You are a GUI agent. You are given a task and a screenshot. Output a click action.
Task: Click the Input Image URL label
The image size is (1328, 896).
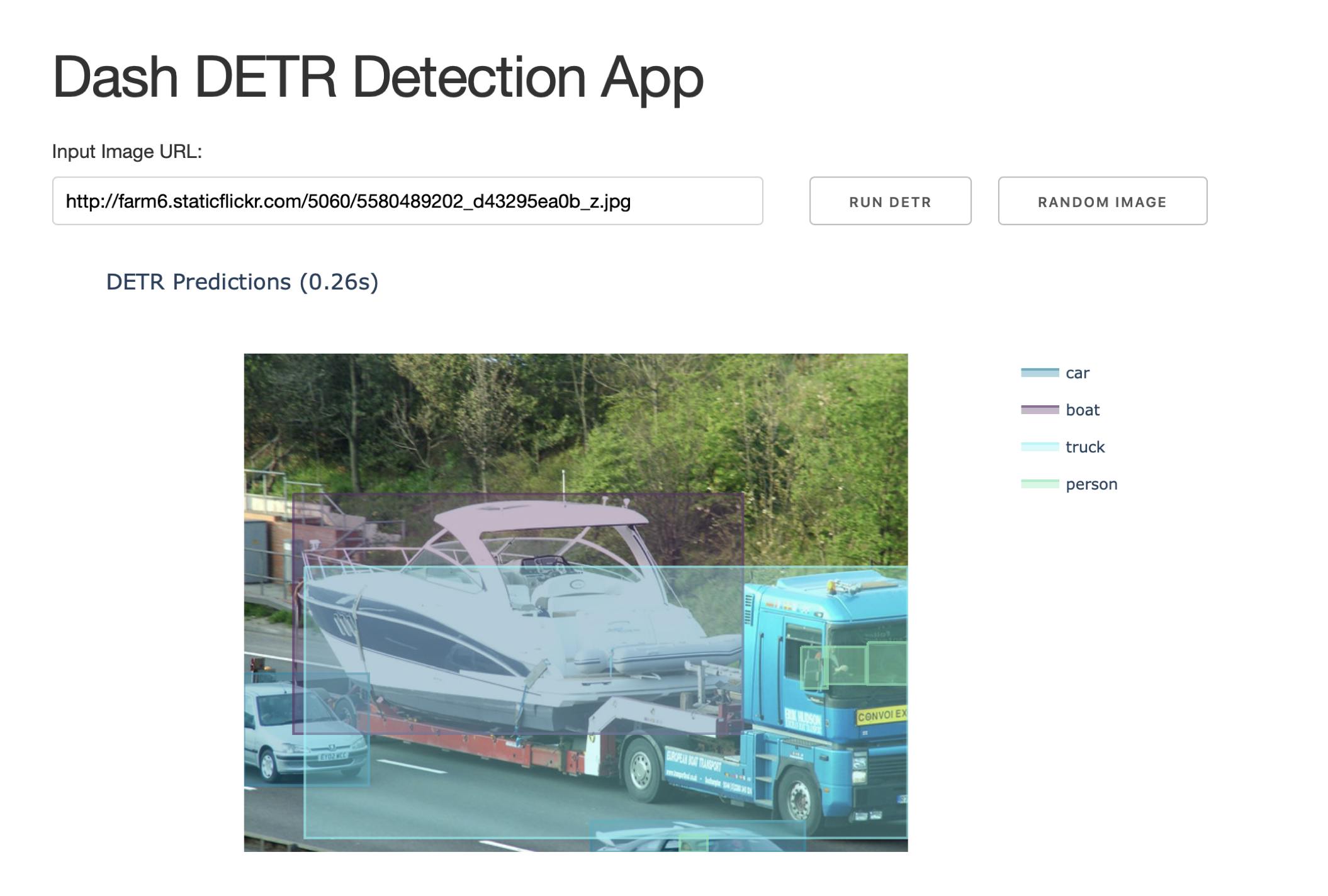[x=127, y=152]
